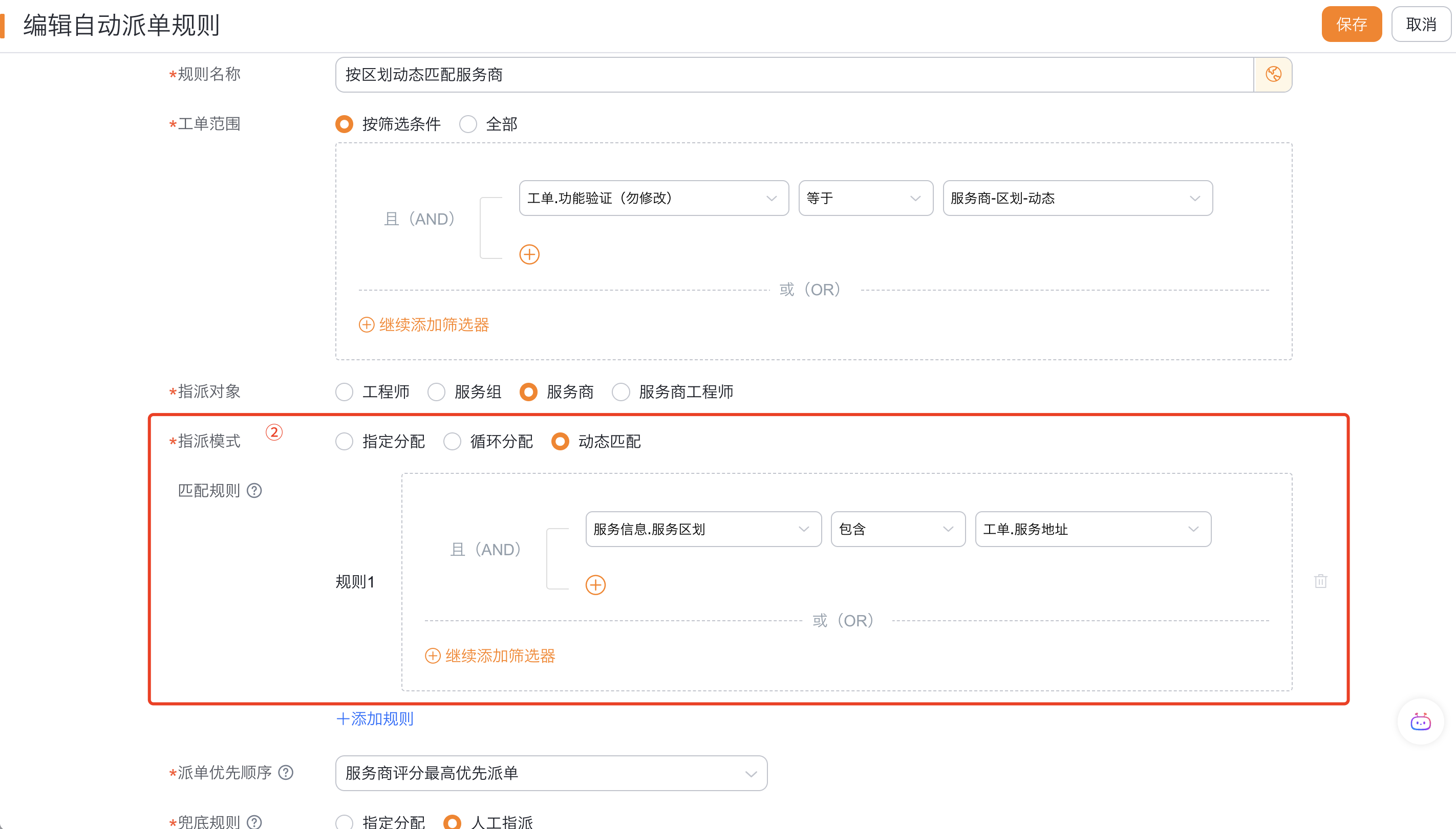Screen dimensions: 1456x829
Task: Click the plus icon under the 工单.功能验证 condition
Action: 529,254
